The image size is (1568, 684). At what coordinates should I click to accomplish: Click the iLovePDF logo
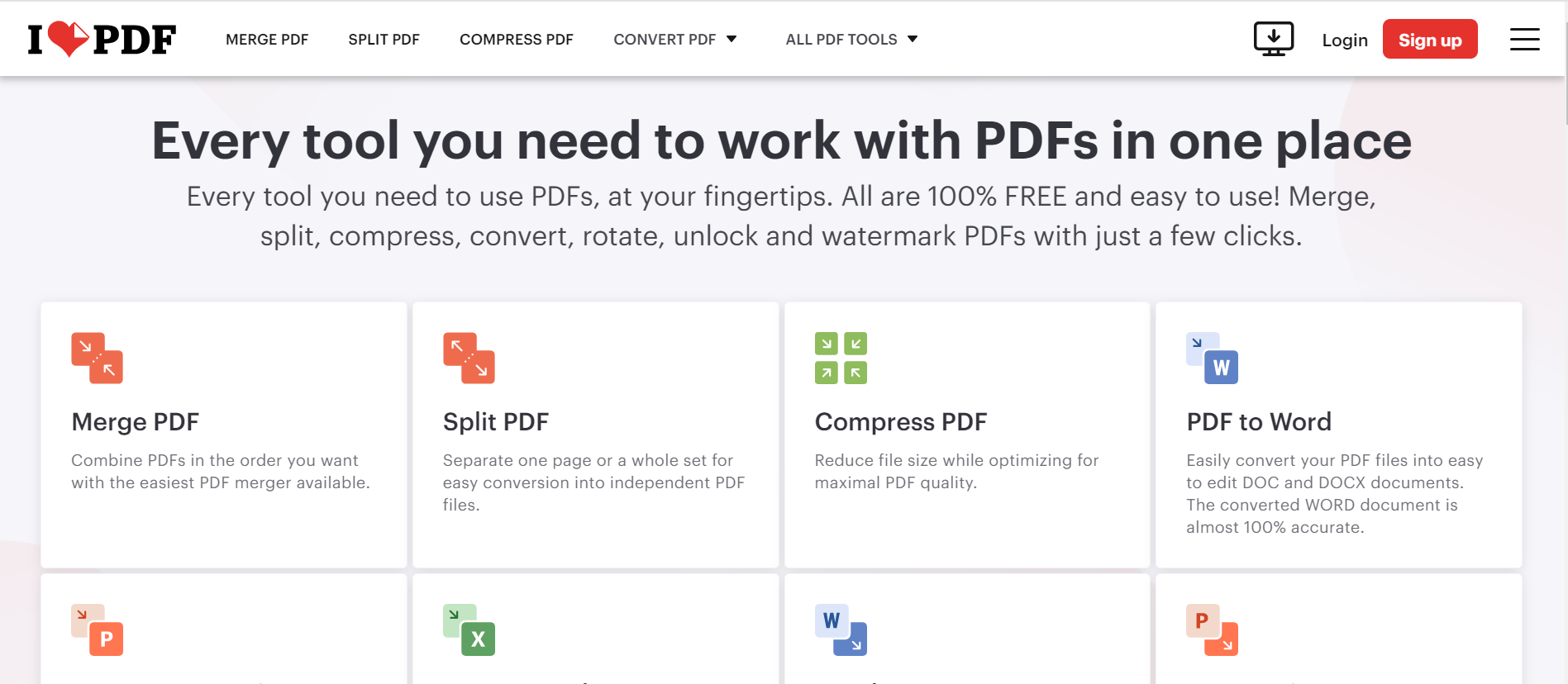pyautogui.click(x=102, y=39)
